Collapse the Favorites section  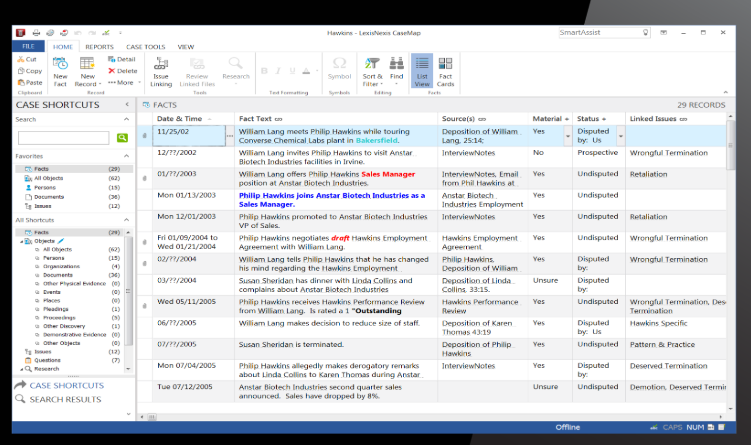(x=126, y=156)
